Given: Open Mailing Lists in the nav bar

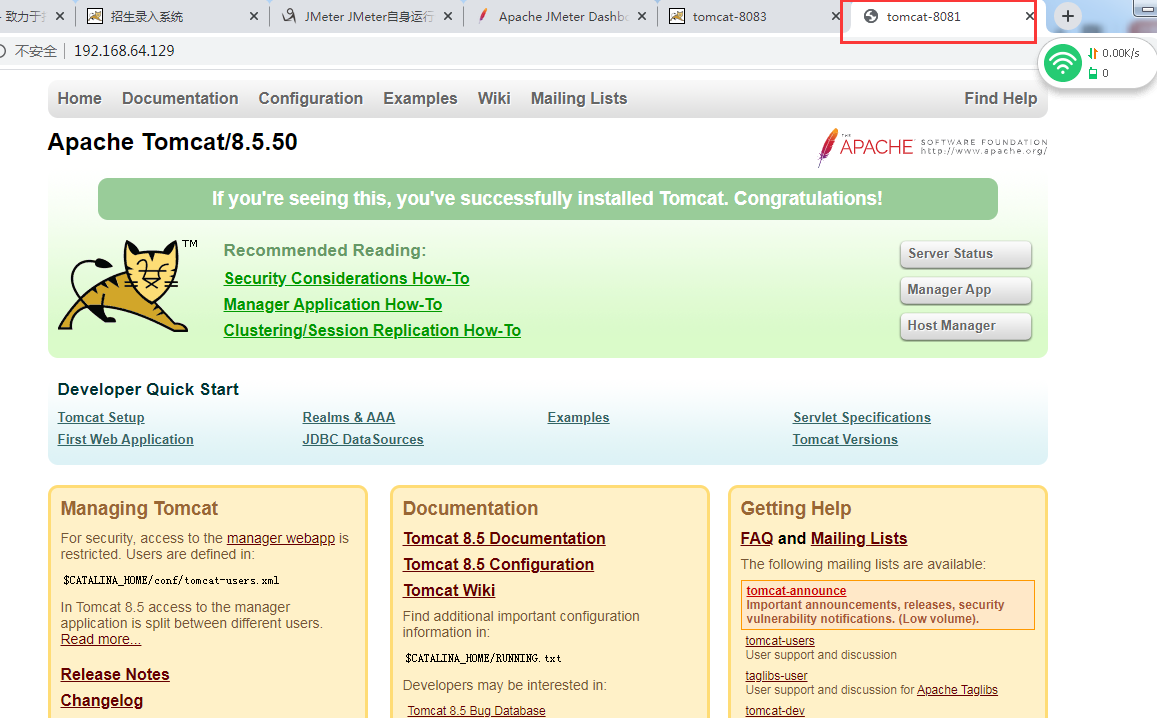Looking at the screenshot, I should 579,98.
